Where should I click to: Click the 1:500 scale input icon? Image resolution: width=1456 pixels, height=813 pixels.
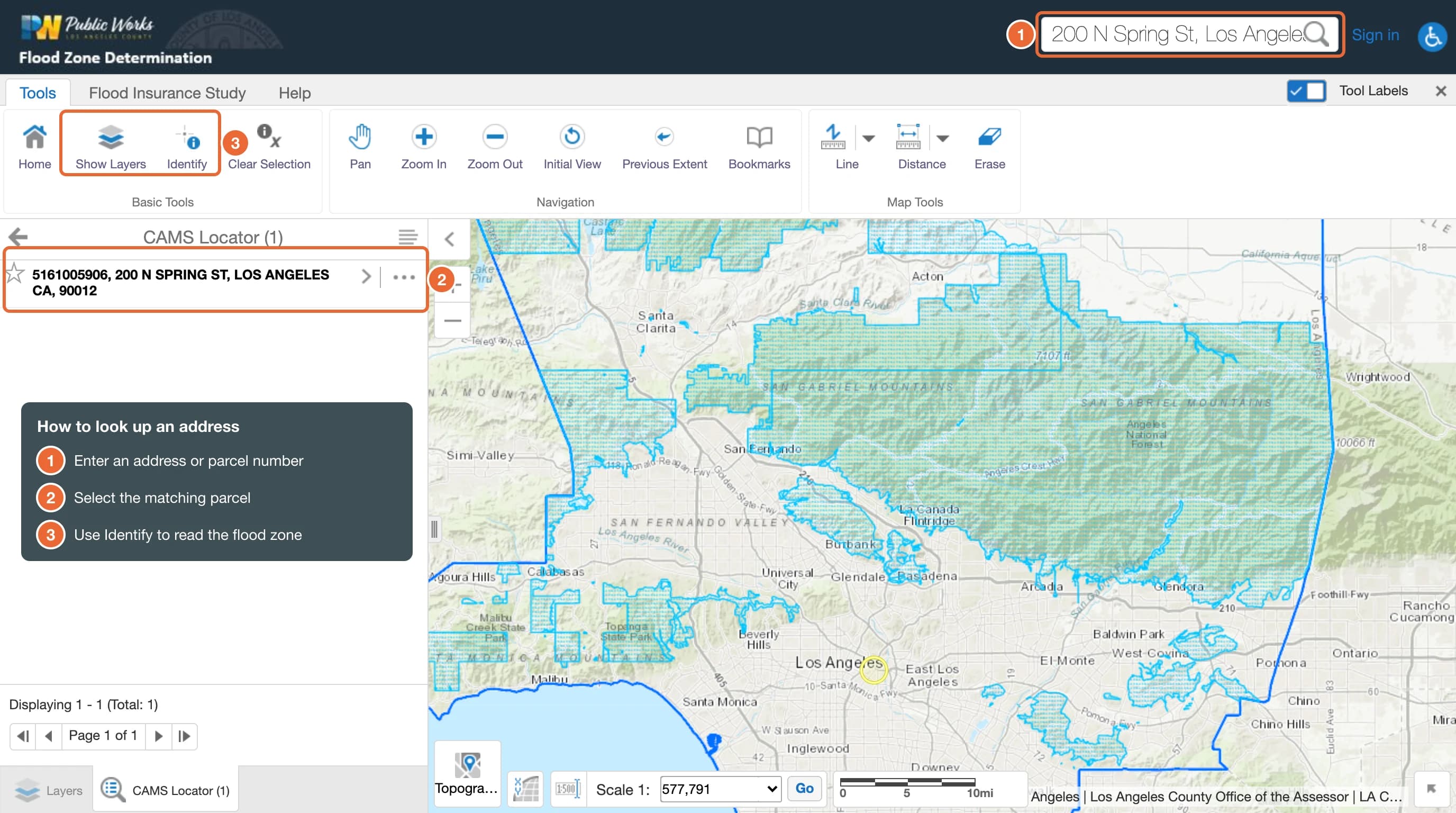568,788
